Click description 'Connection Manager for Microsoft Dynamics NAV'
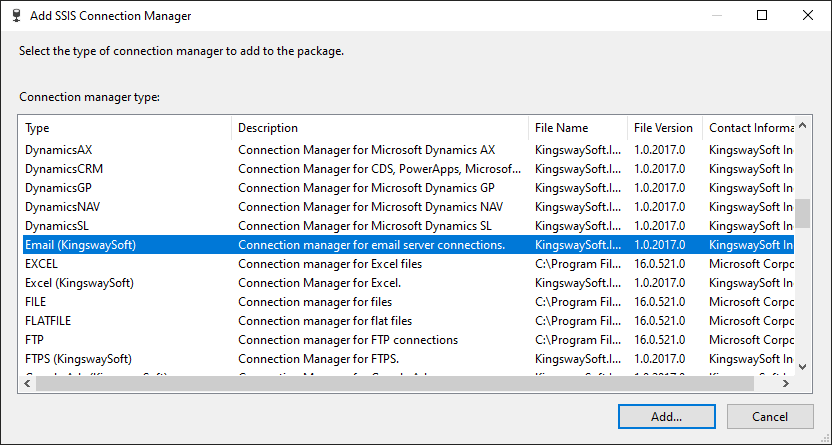 (x=370, y=207)
